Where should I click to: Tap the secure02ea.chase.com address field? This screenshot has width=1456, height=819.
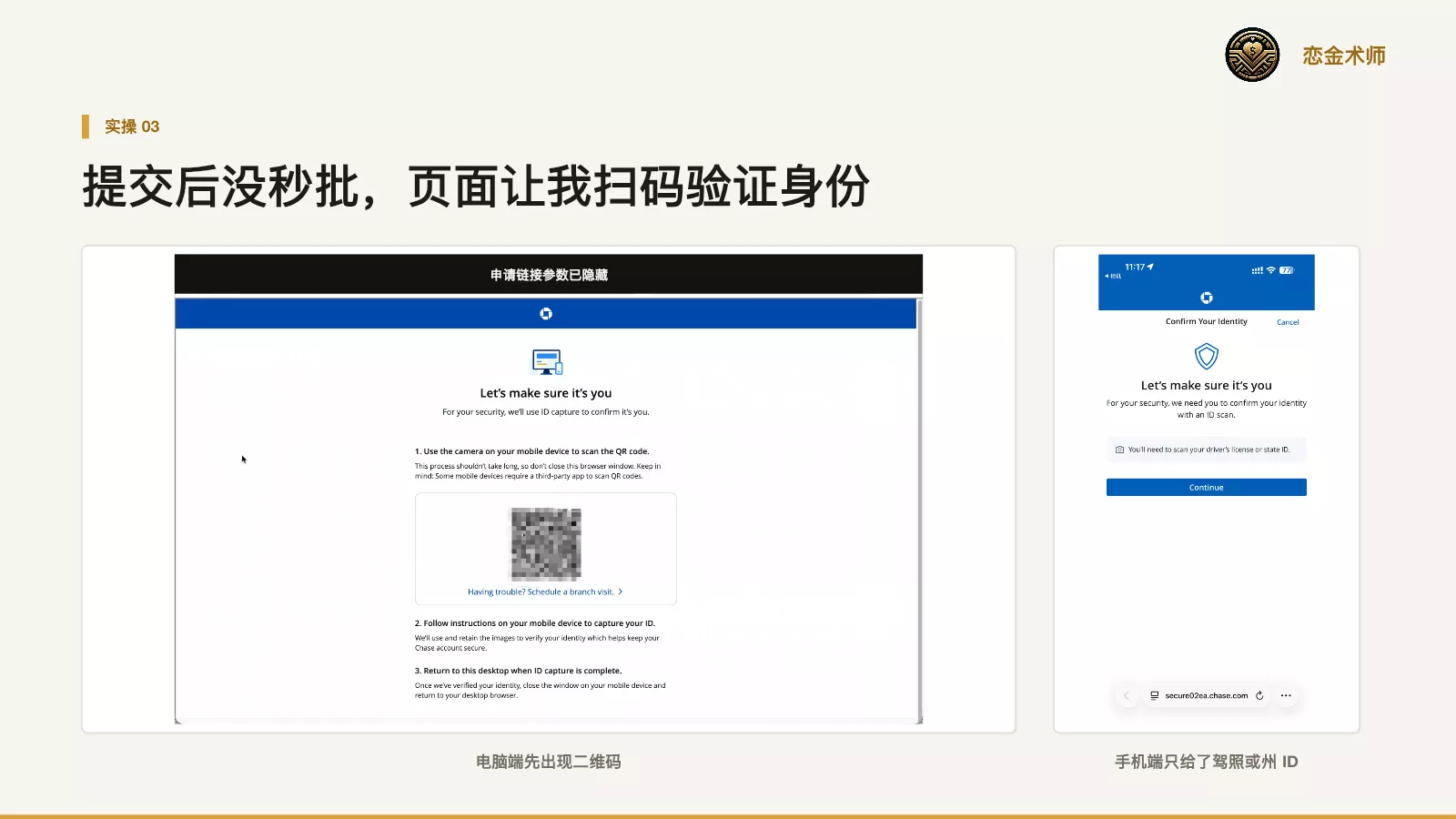[1207, 695]
